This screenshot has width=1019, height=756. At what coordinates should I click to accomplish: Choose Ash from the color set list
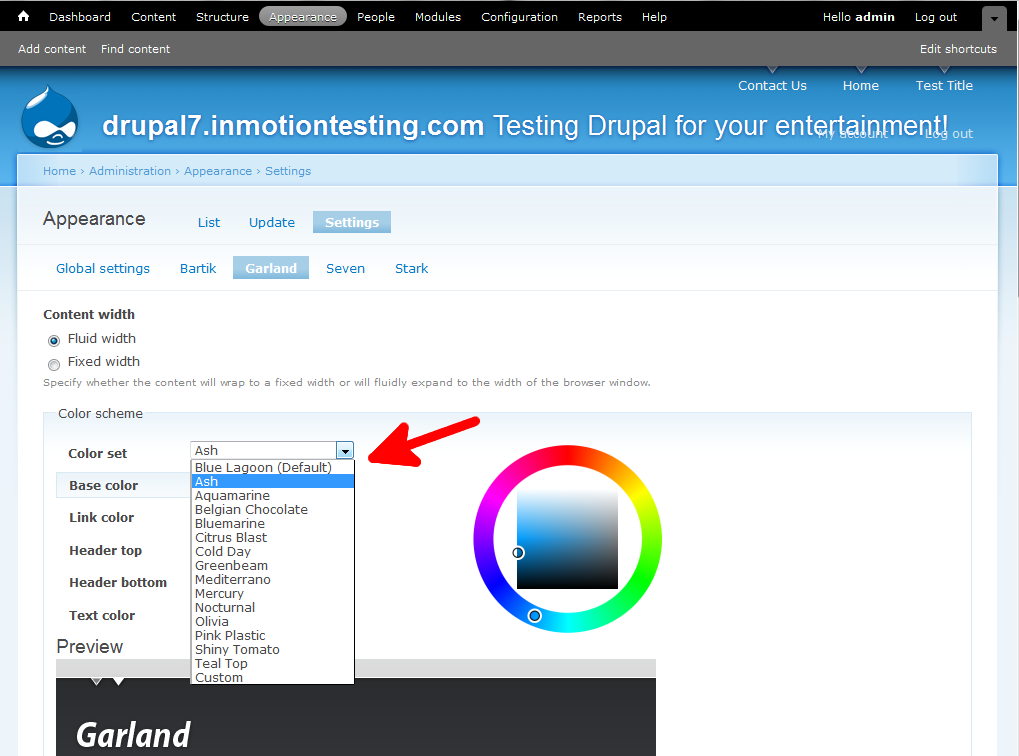coord(272,482)
